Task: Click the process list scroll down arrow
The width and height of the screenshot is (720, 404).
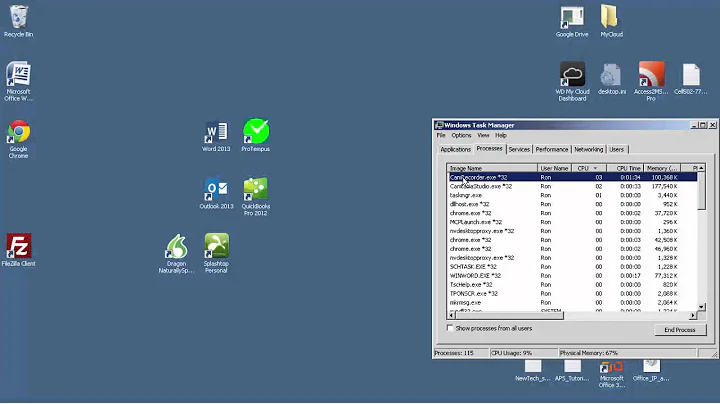Action: tap(701, 307)
